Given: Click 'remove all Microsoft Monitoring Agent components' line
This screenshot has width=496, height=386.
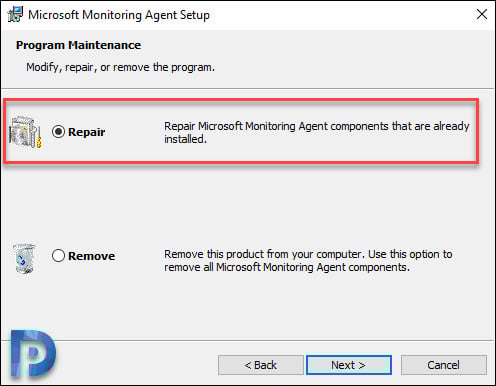Looking at the screenshot, I should pos(287,267).
